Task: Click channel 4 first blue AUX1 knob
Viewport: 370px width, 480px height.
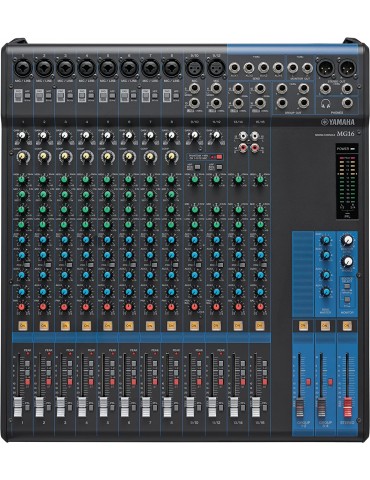Action: point(86,240)
